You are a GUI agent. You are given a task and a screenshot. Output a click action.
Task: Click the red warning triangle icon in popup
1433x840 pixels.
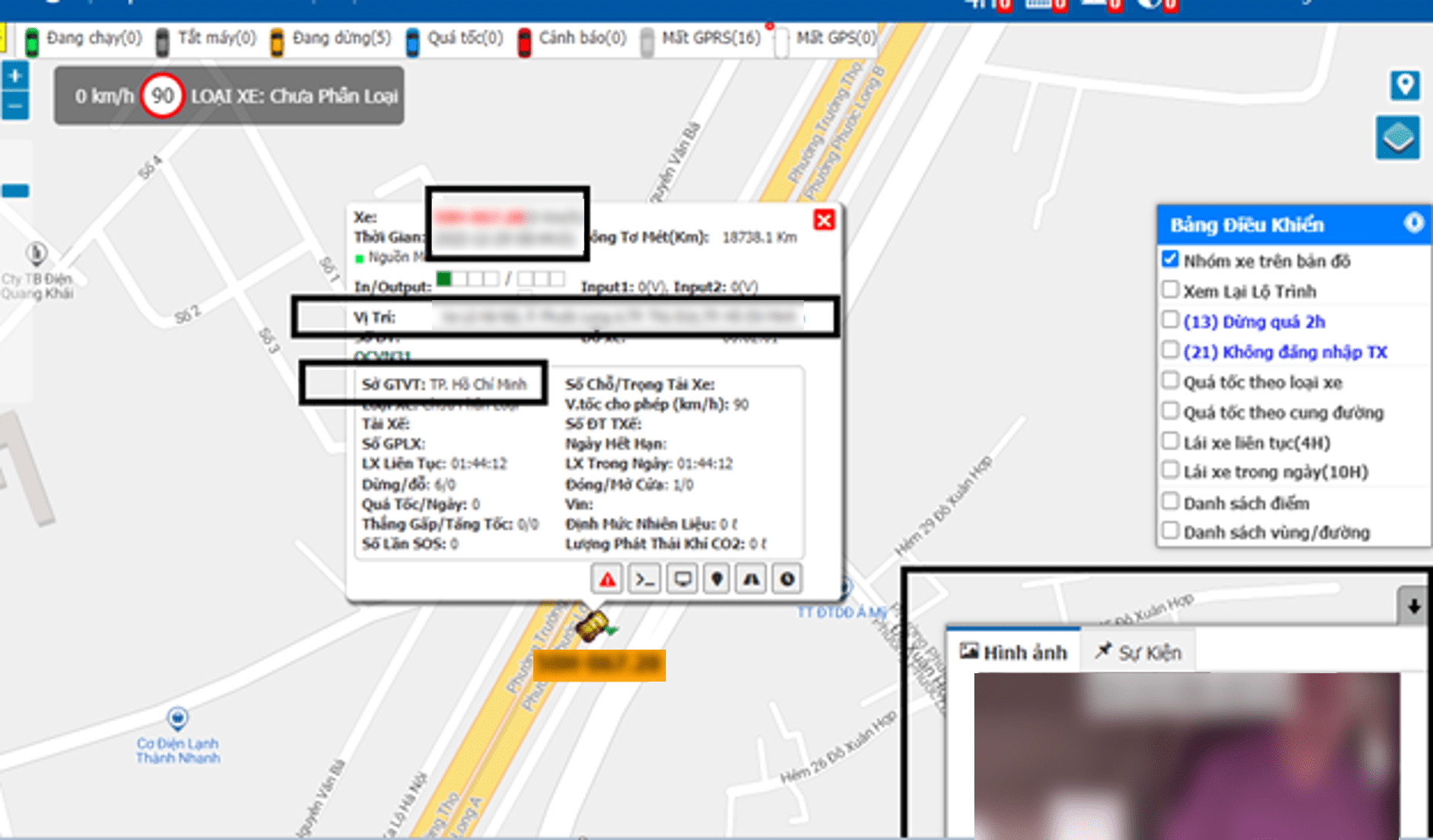607,580
